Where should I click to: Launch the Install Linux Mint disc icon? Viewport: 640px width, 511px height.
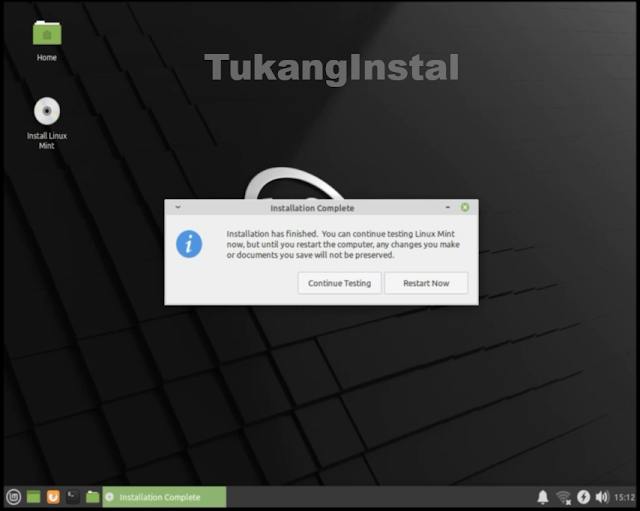point(47,122)
